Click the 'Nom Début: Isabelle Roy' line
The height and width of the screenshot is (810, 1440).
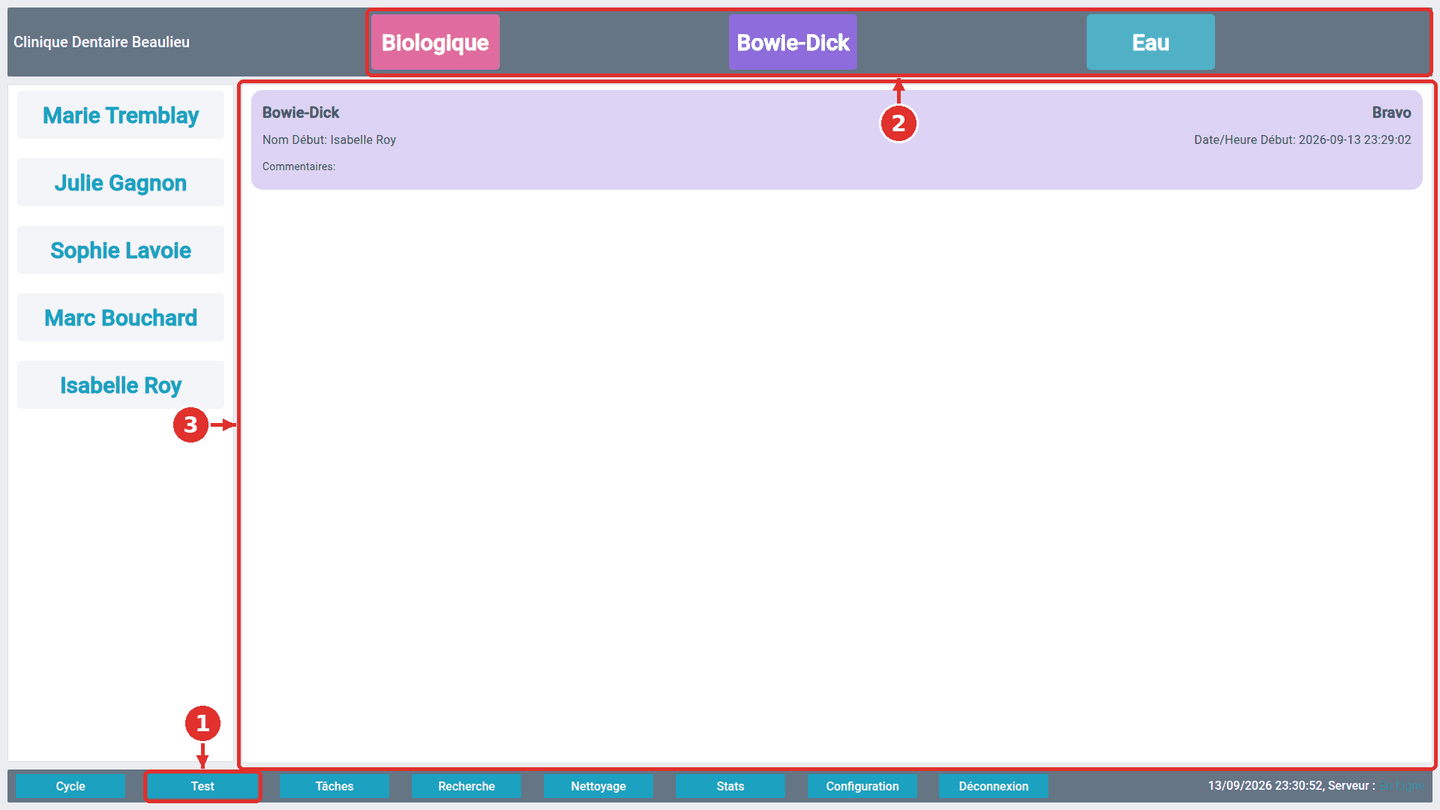(x=329, y=140)
